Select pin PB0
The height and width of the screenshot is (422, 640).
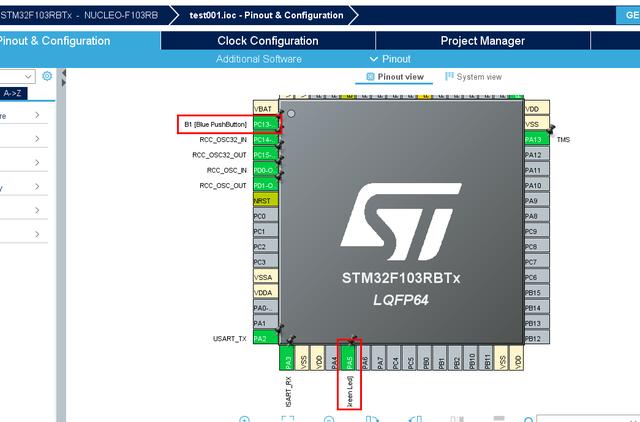426,358
